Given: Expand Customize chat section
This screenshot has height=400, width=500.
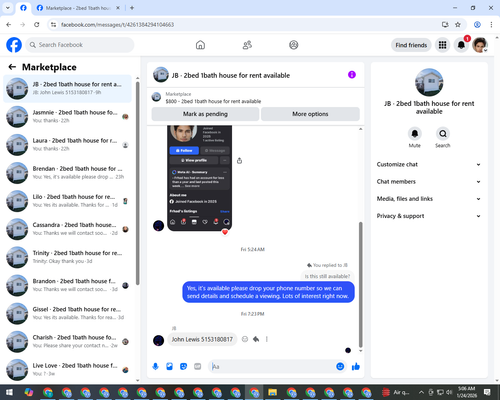Looking at the screenshot, I should tap(429, 164).
